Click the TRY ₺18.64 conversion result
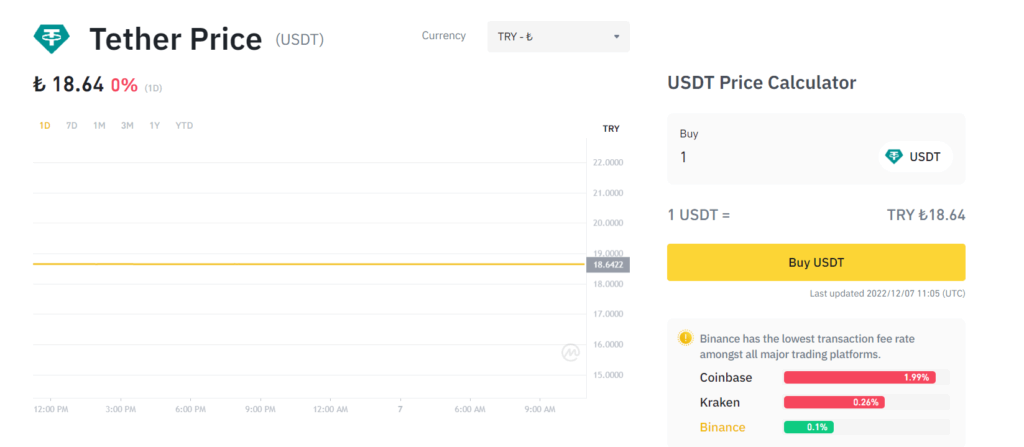The image size is (1024, 447). pyautogui.click(x=926, y=215)
